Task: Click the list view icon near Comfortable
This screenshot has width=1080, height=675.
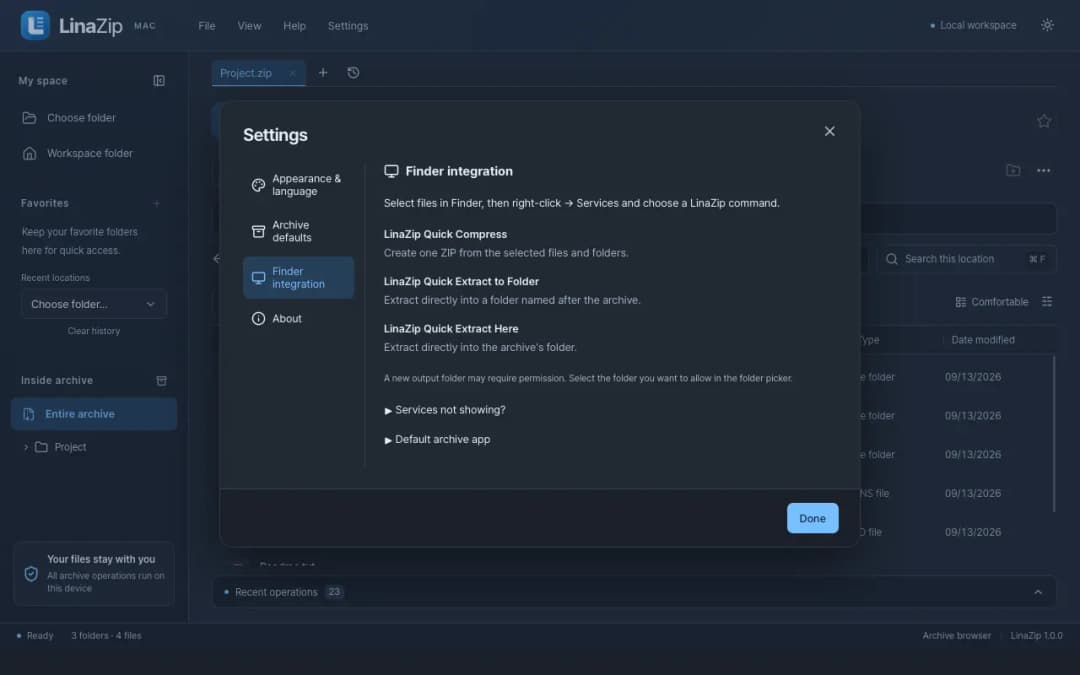Action: [1047, 302]
